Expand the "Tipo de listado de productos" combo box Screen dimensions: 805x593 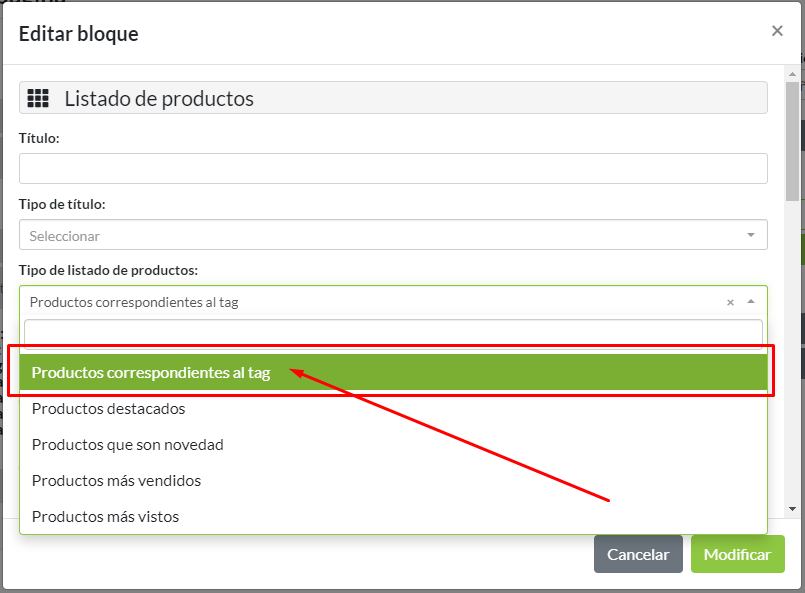(393, 301)
